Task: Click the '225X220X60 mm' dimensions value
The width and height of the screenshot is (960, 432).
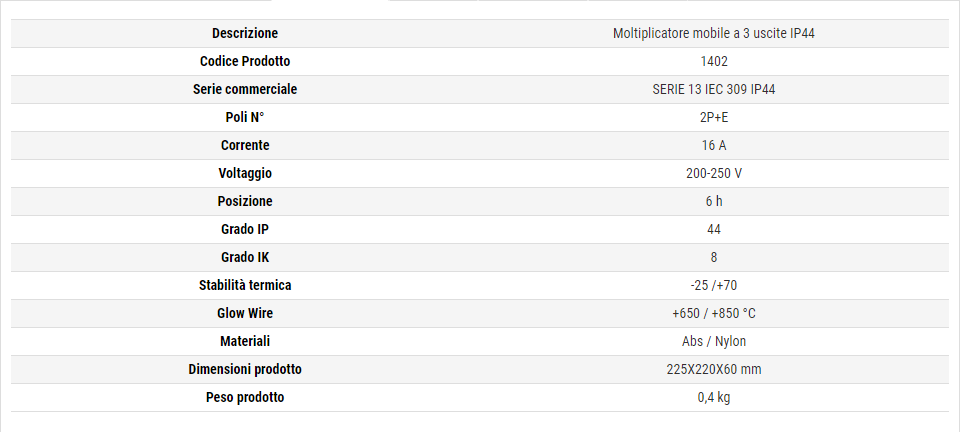Action: click(x=714, y=370)
